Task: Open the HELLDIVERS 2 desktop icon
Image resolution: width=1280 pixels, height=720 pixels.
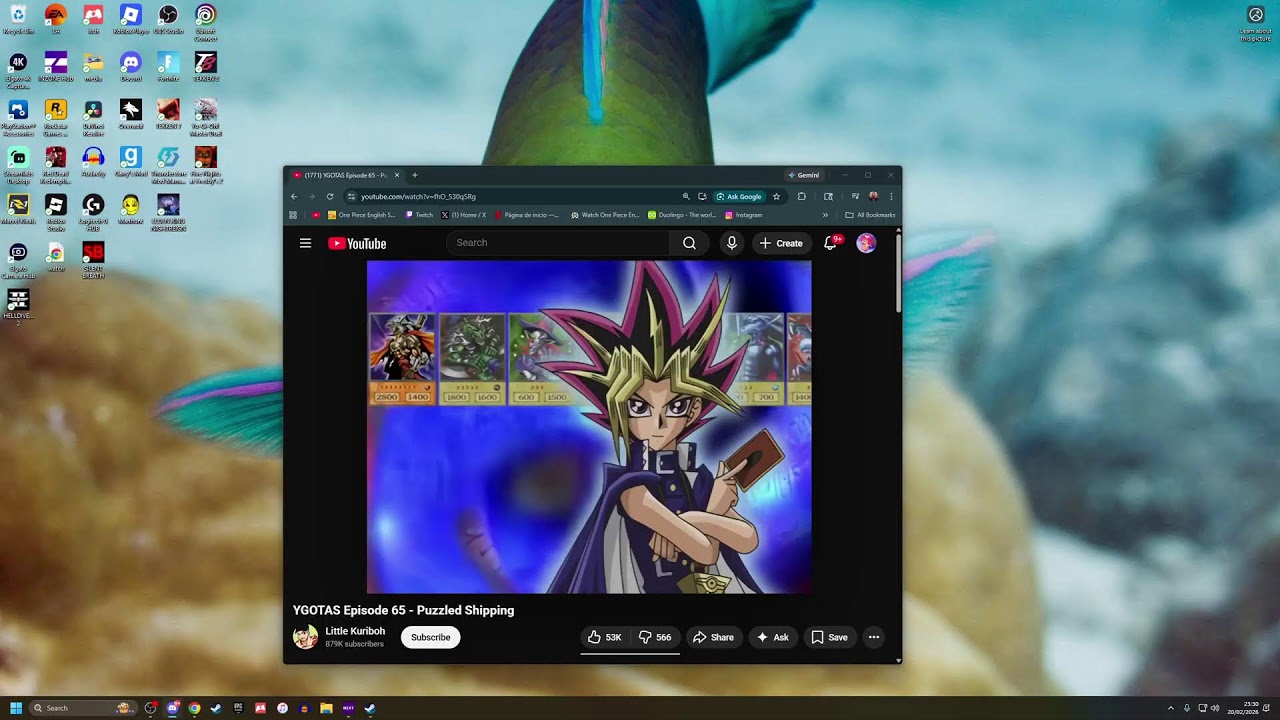Action: (18, 307)
